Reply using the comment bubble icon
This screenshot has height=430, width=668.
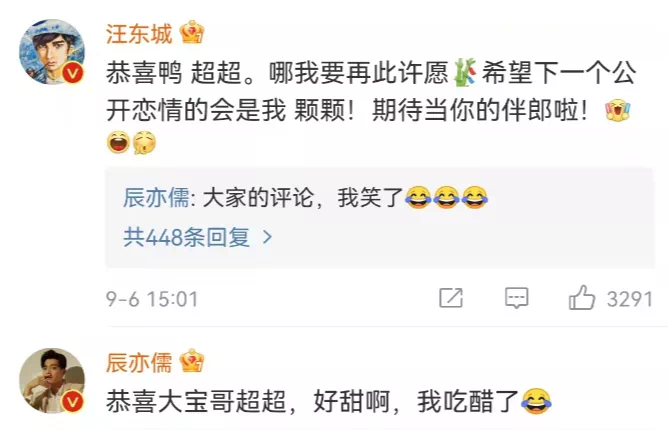tap(516, 298)
